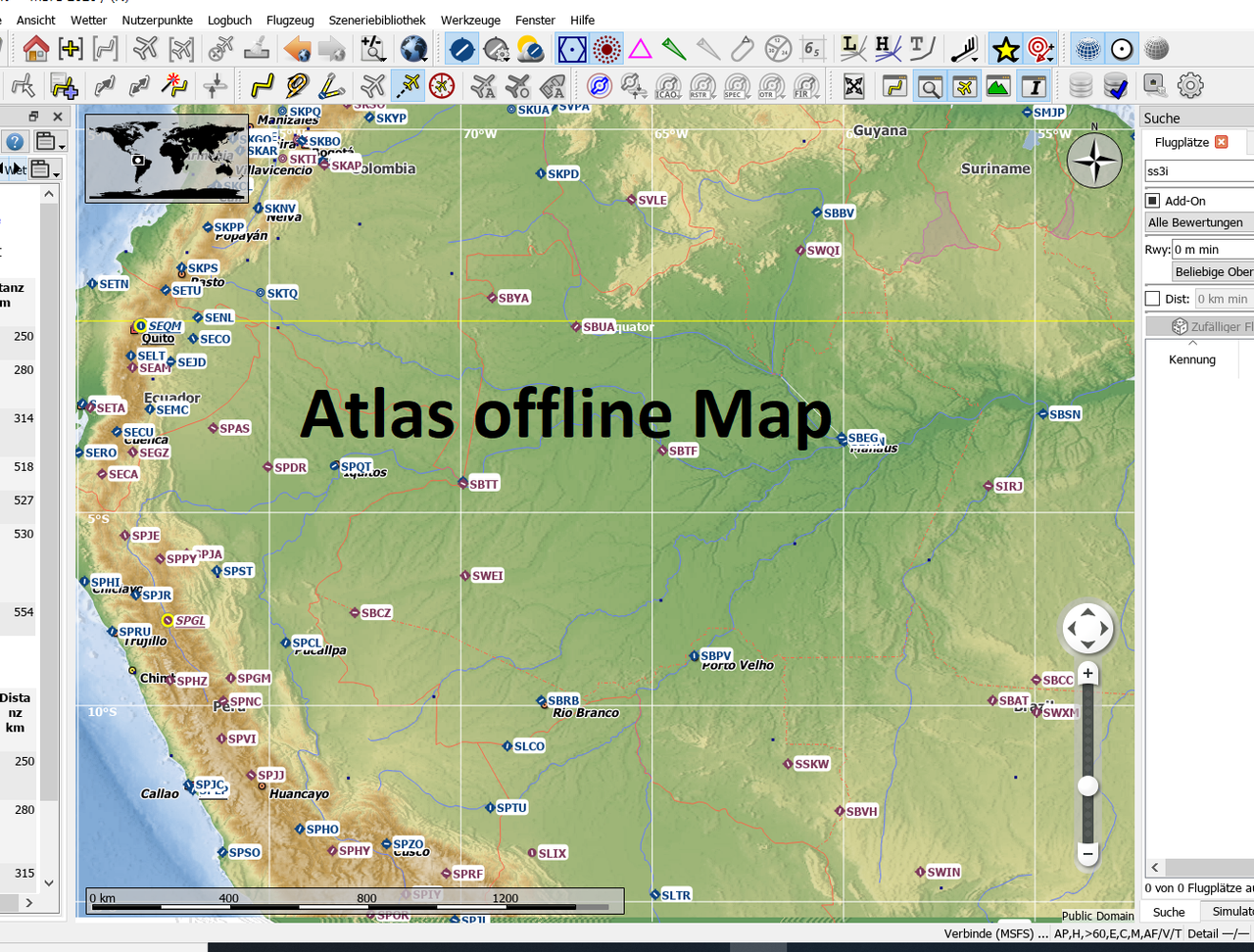Click the map navigation pan control
1254x952 pixels.
(1087, 629)
